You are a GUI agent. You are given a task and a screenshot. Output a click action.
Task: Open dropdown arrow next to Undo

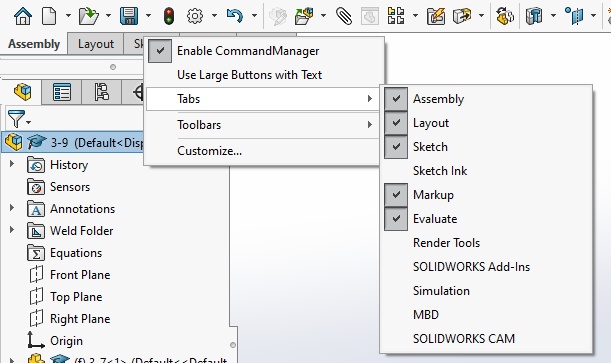tap(254, 16)
